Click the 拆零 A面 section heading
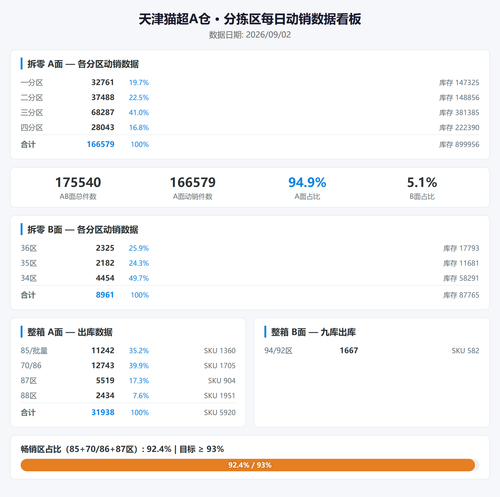The height and width of the screenshot is (497, 500). [x=83, y=64]
